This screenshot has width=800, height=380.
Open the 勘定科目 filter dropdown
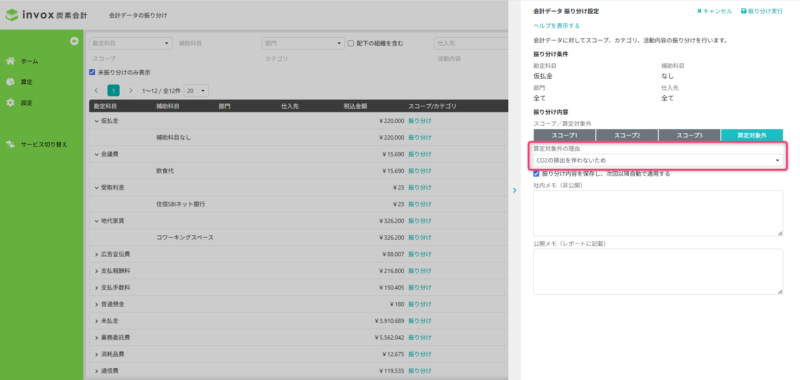click(131, 43)
